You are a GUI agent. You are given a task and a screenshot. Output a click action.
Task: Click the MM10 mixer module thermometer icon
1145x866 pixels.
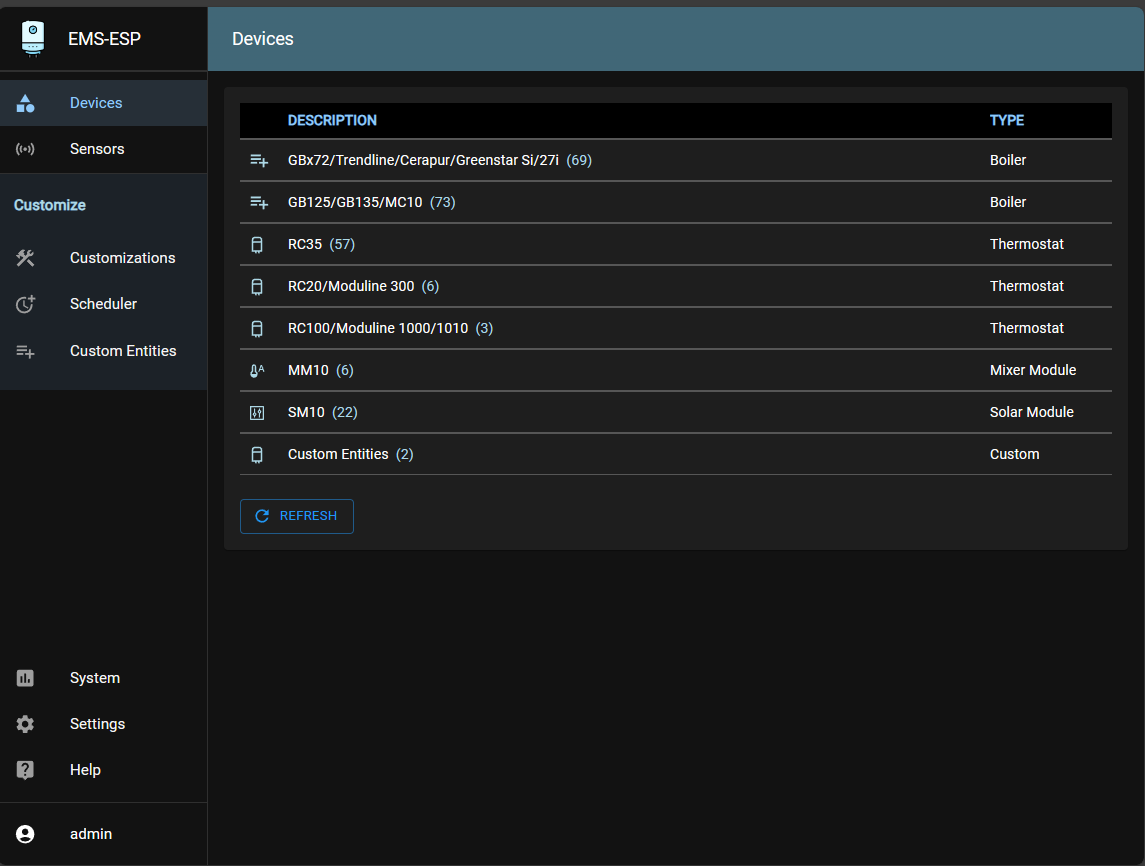point(257,370)
